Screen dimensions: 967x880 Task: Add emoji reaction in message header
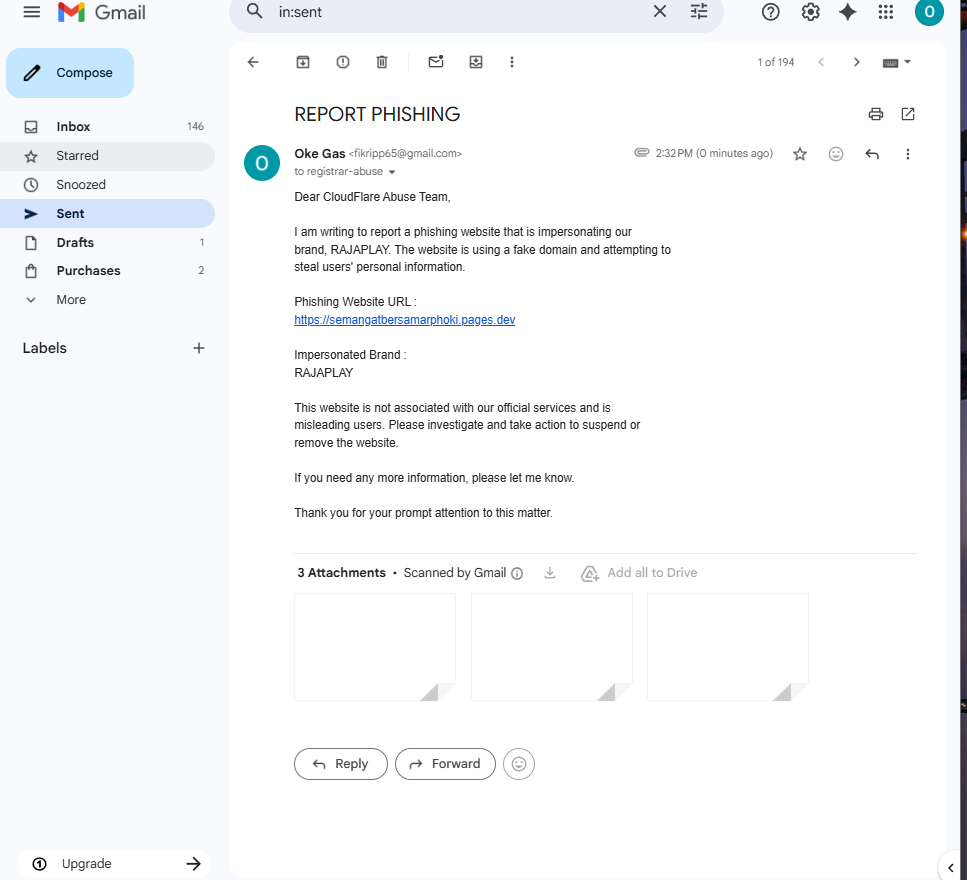pyautogui.click(x=836, y=154)
